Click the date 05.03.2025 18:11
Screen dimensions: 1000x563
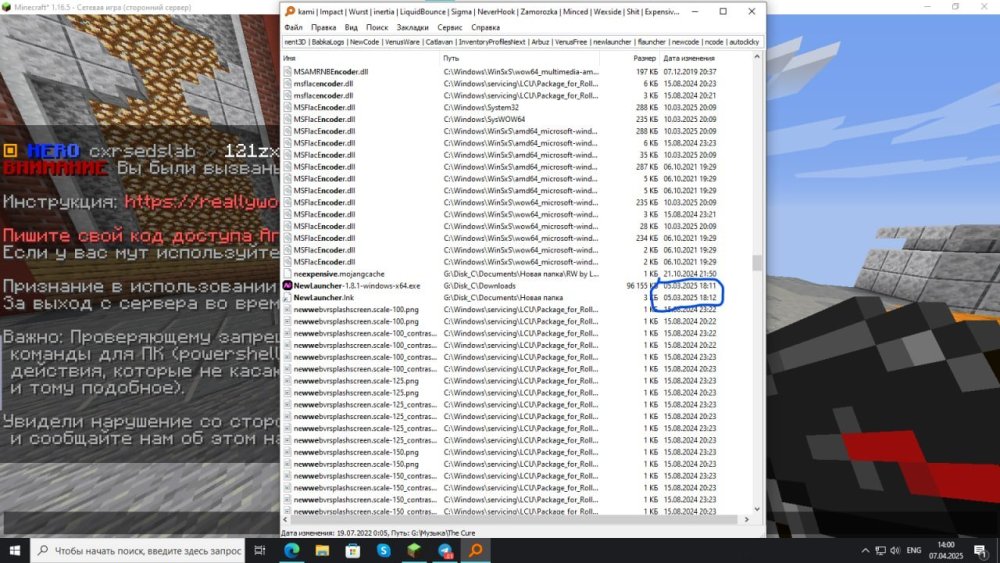click(x=689, y=286)
